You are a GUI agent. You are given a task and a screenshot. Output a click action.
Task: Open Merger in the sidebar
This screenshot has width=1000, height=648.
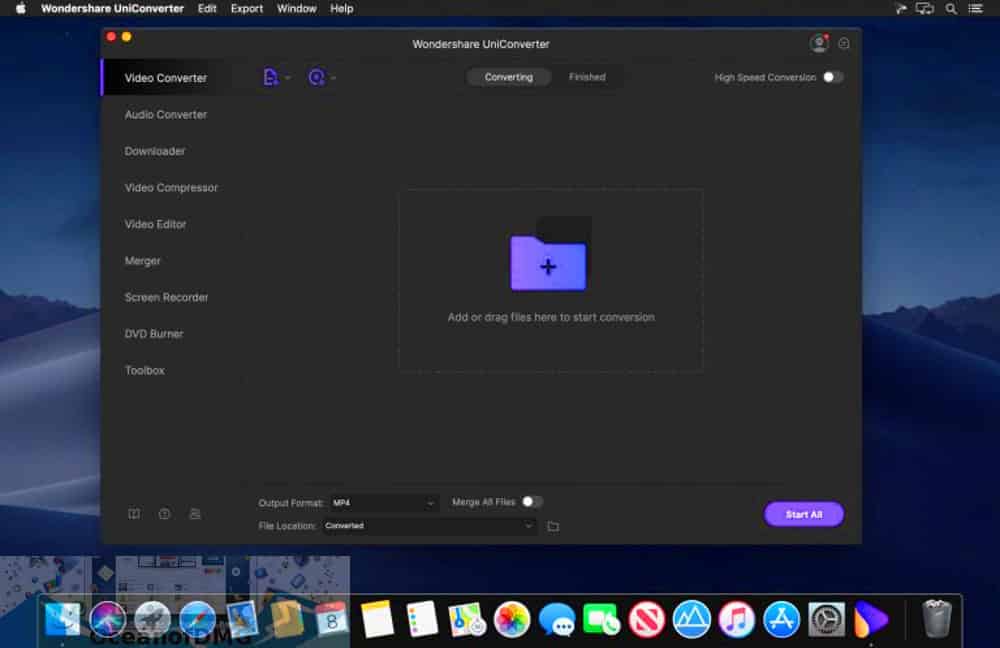click(143, 261)
